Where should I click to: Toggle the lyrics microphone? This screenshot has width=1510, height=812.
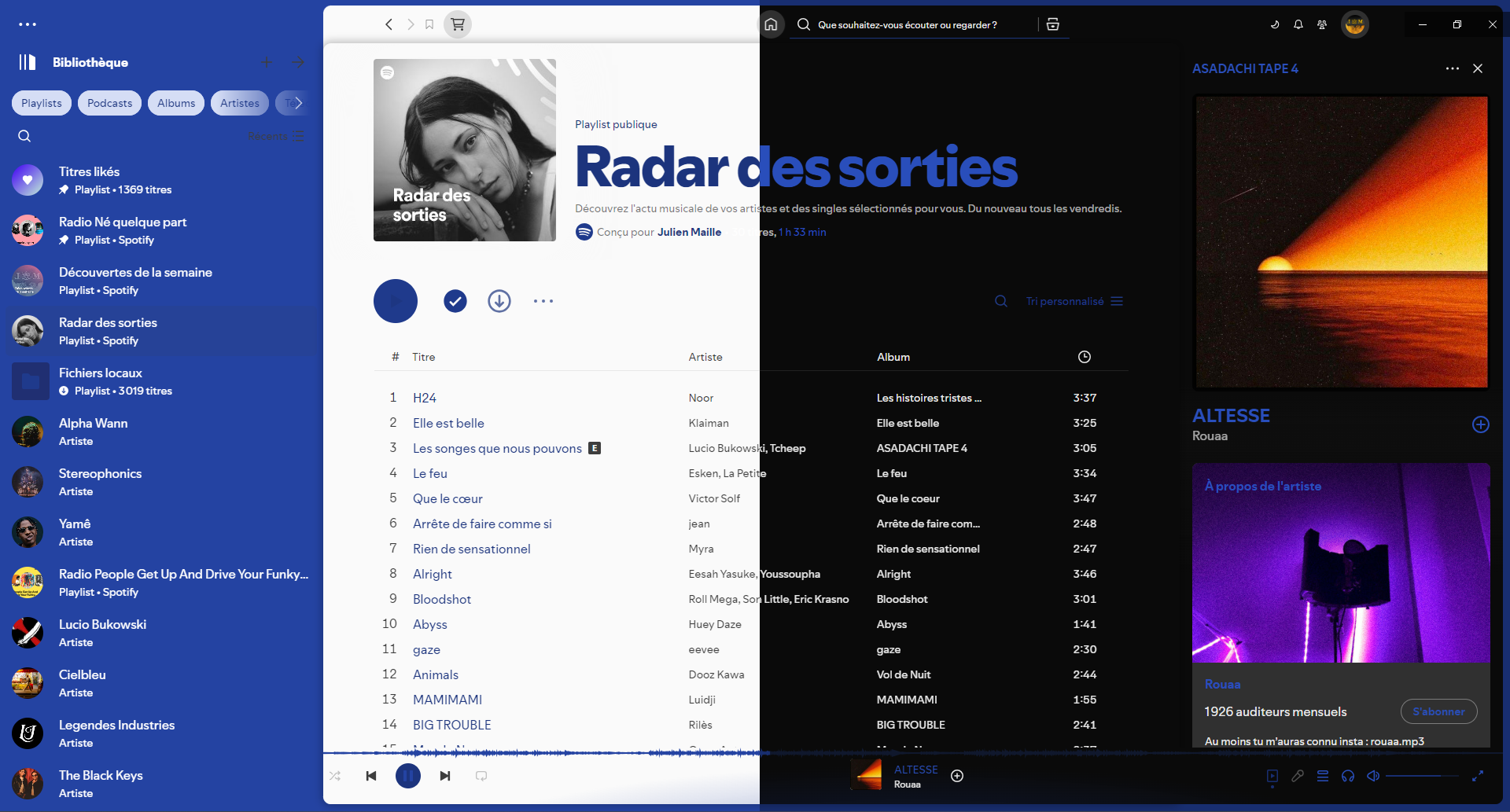[x=1298, y=776]
